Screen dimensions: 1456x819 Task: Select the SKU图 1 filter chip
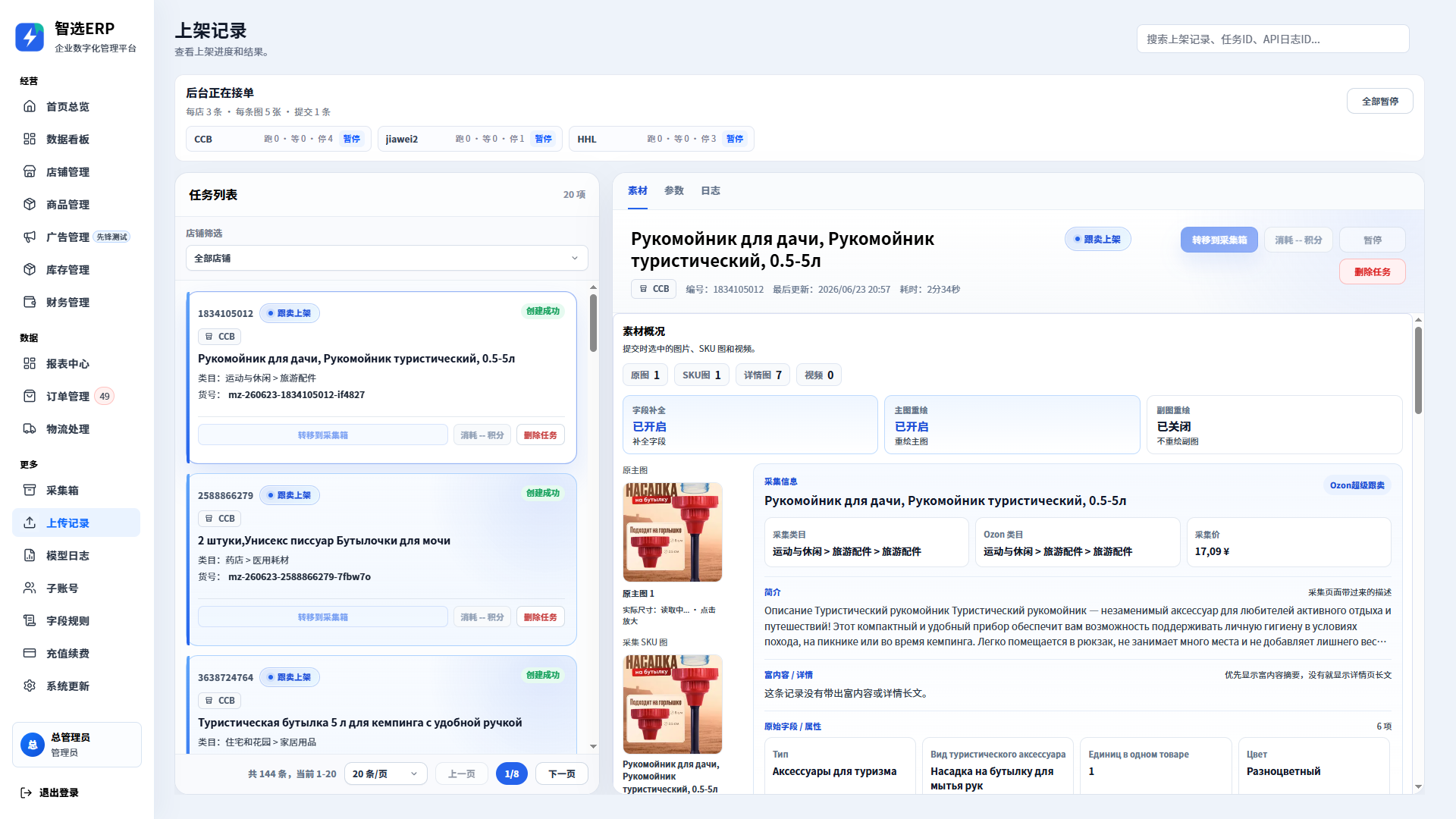701,375
